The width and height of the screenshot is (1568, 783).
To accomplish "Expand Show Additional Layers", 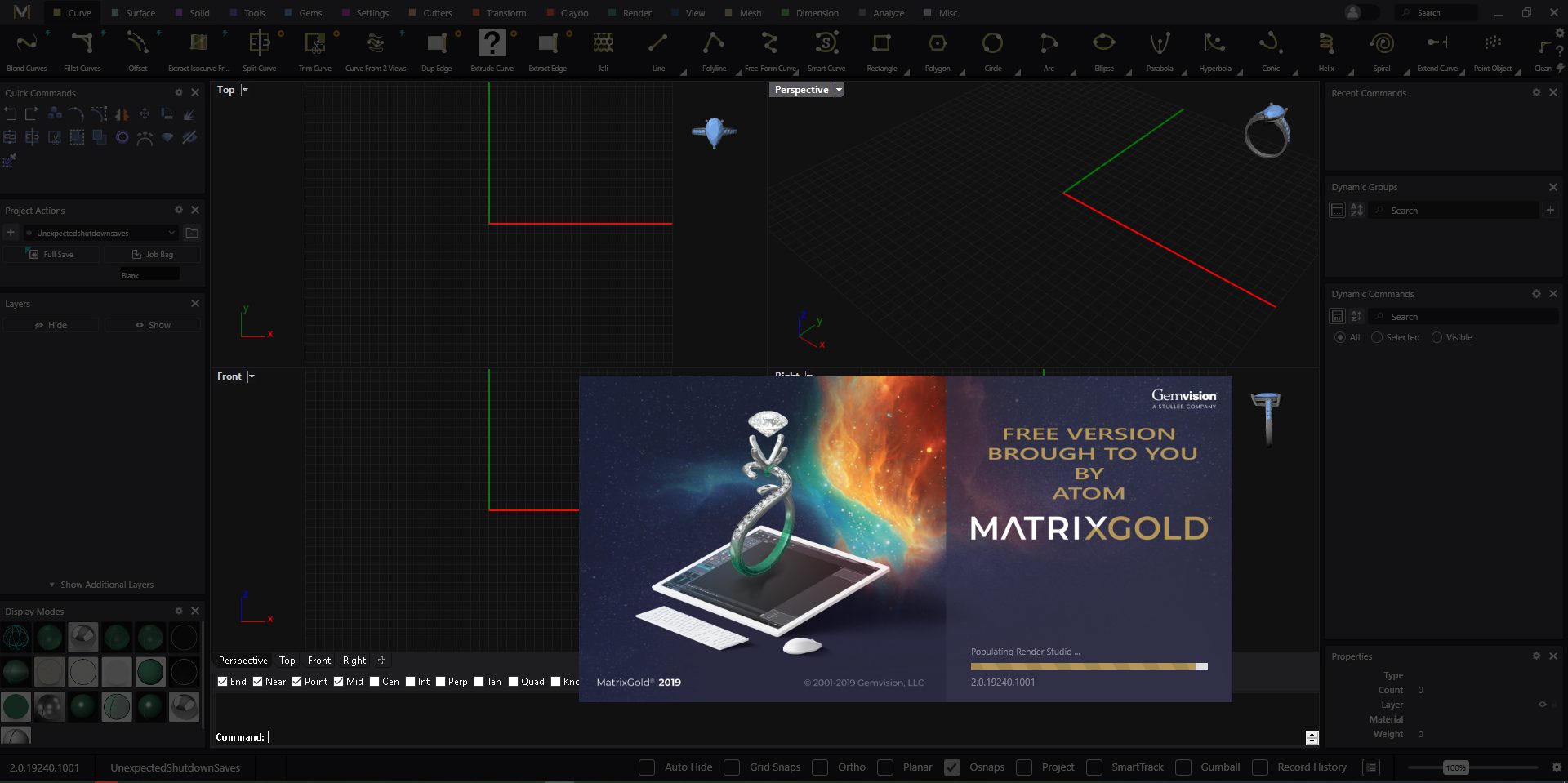I will (101, 585).
